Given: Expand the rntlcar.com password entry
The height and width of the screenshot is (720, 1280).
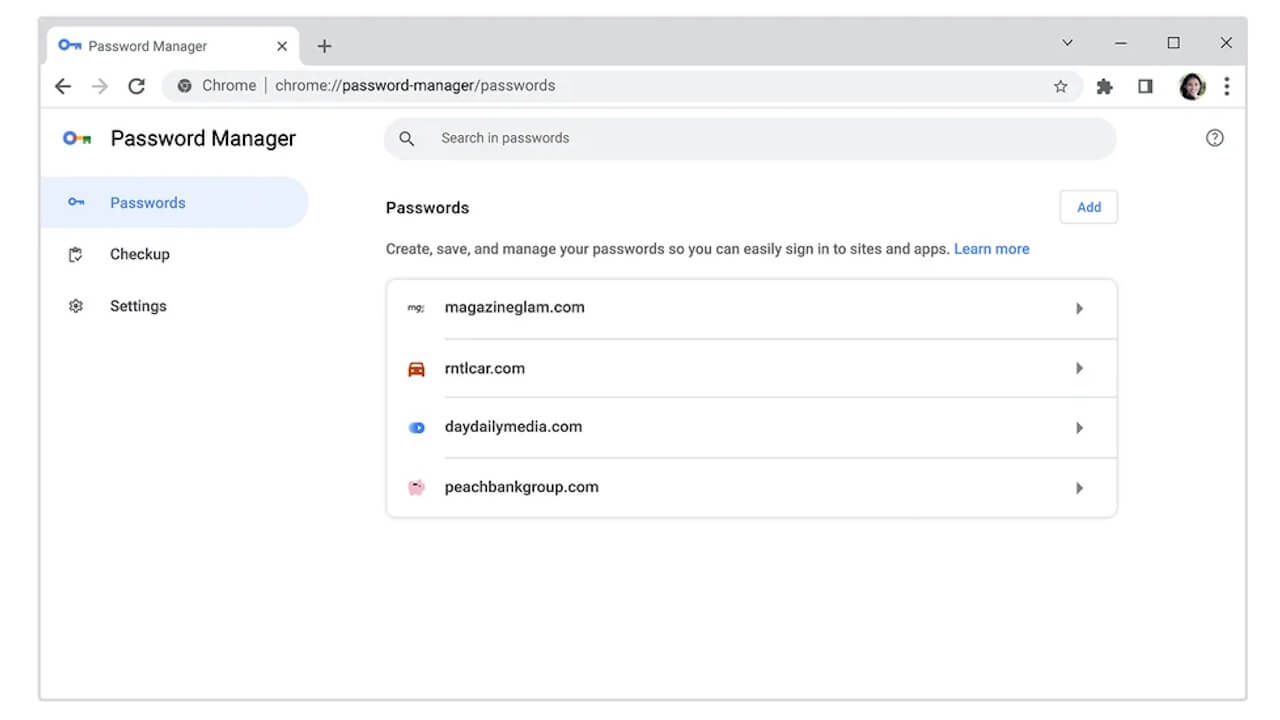Looking at the screenshot, I should tap(1079, 368).
